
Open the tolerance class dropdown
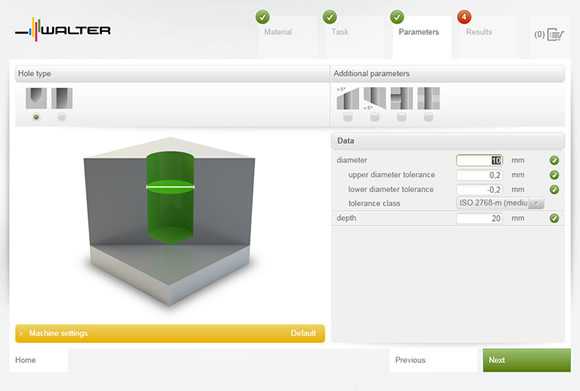(500, 203)
